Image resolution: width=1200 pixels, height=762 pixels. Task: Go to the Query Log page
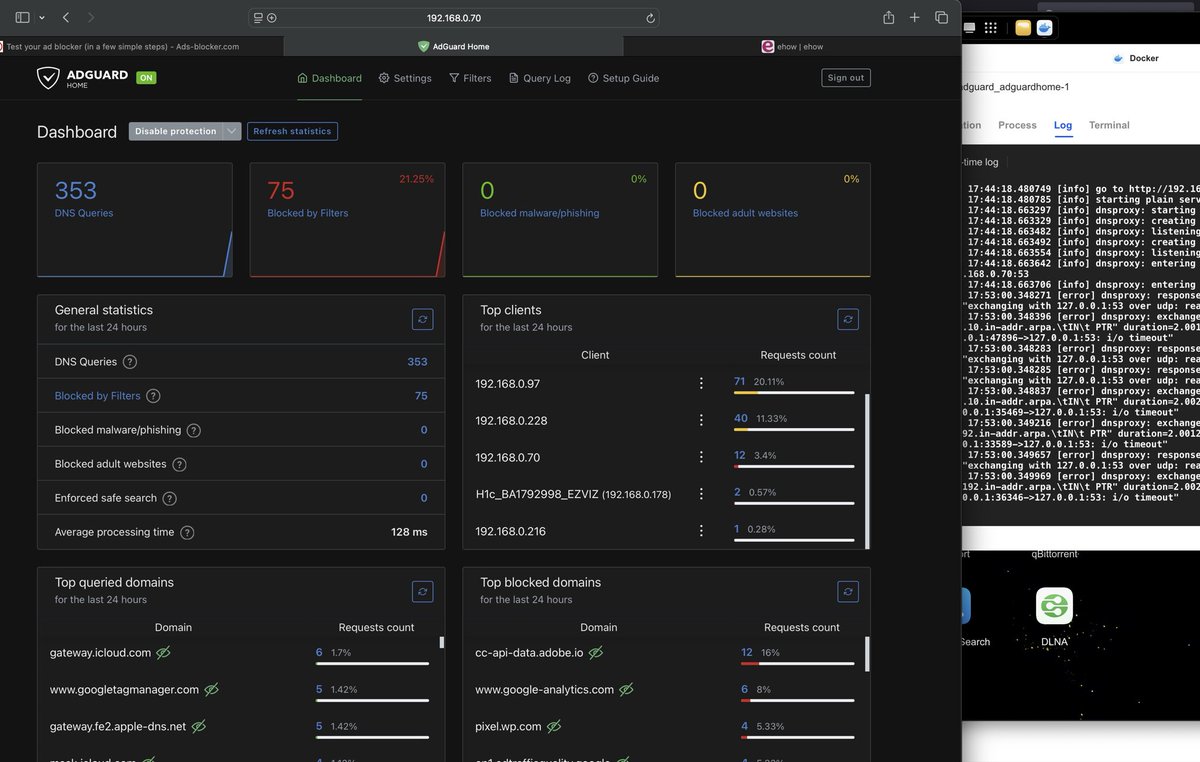pos(540,78)
